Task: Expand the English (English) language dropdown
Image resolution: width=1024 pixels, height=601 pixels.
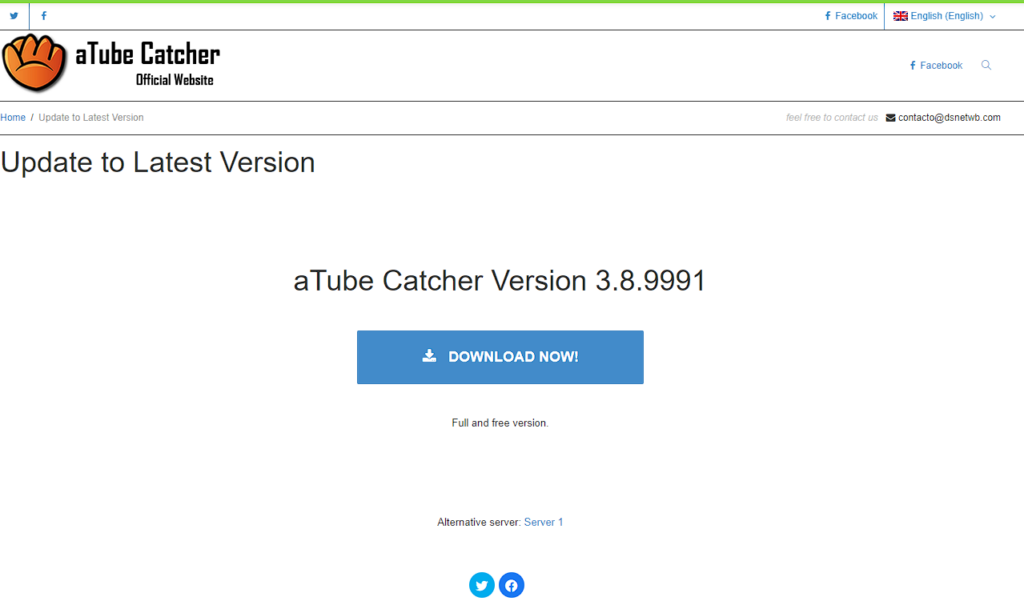Action: [944, 16]
